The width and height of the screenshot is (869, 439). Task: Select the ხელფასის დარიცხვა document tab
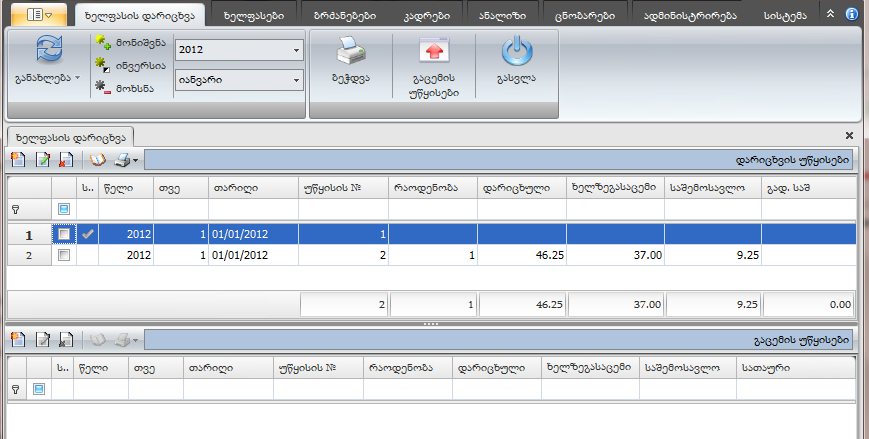pyautogui.click(x=71, y=137)
